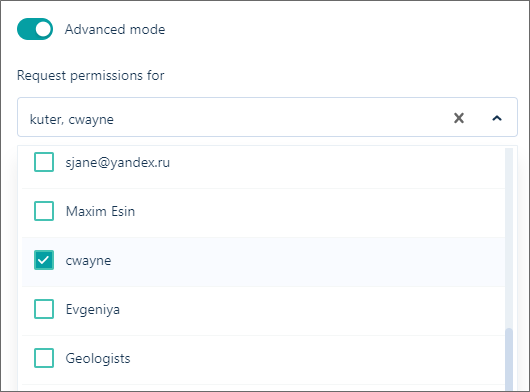
Task: Click the 'kuter, cwayne' selection field
Action: (267, 117)
